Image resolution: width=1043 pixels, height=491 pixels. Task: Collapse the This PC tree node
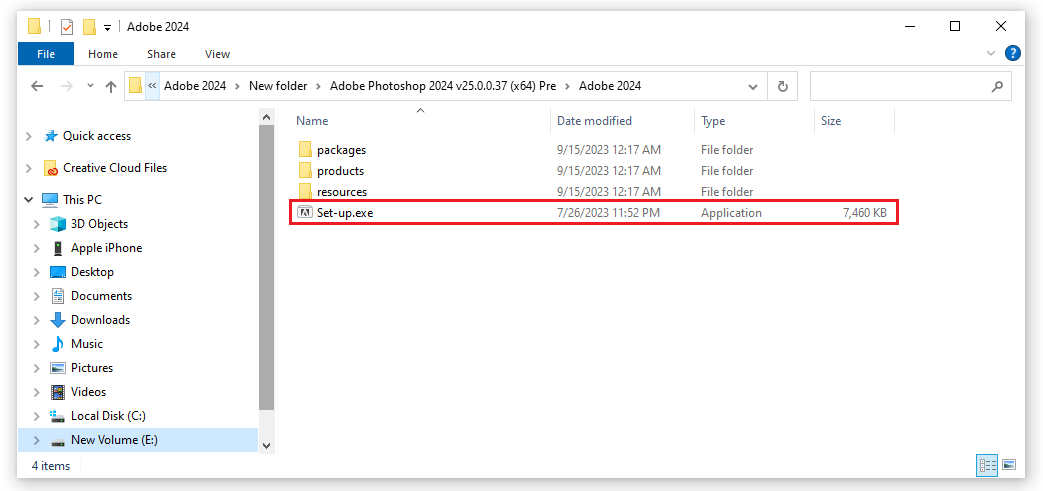pyautogui.click(x=29, y=200)
